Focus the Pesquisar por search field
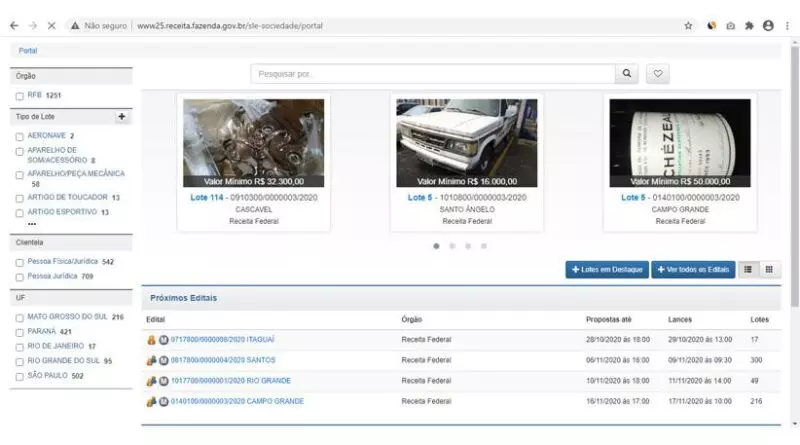Viewport: 800px width, 445px height. [430, 74]
